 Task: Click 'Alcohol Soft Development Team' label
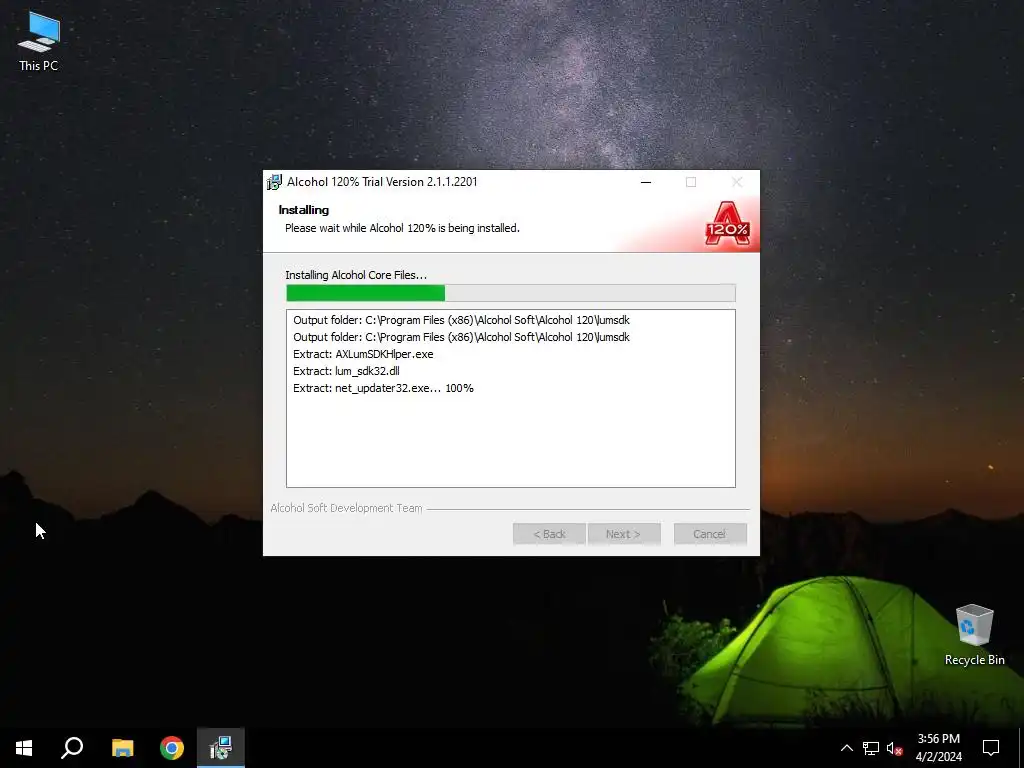(346, 508)
